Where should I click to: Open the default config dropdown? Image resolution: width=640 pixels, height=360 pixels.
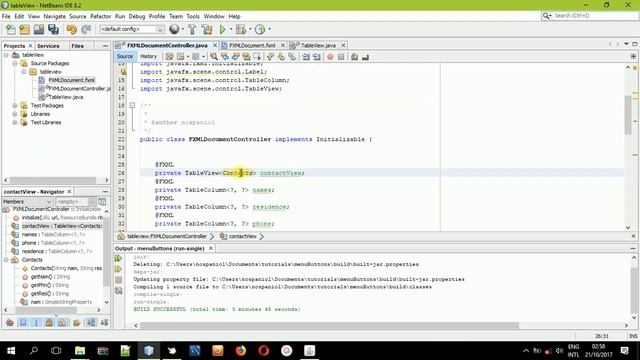(x=132, y=29)
